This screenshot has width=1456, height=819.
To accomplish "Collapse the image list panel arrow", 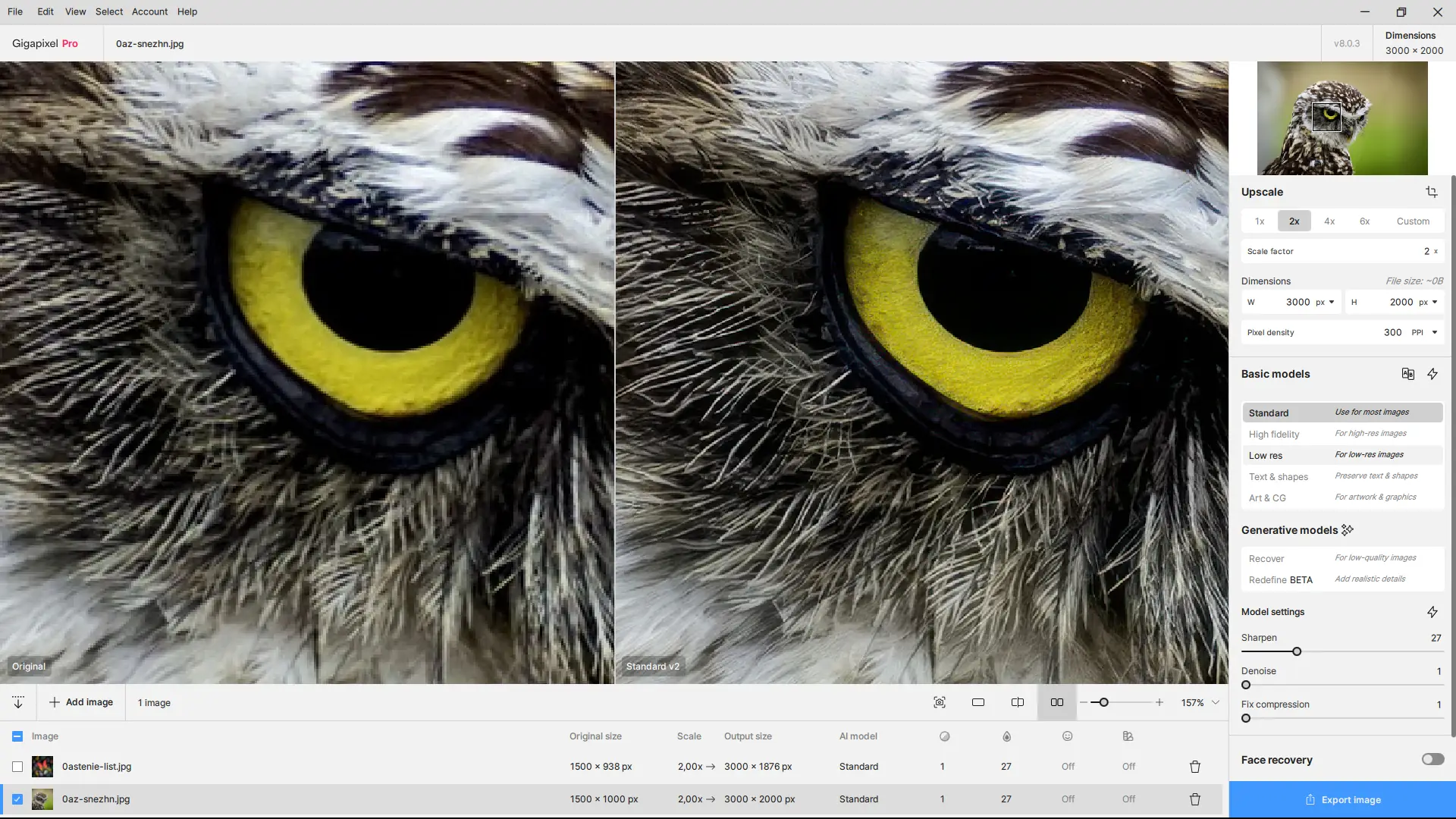I will 18,702.
